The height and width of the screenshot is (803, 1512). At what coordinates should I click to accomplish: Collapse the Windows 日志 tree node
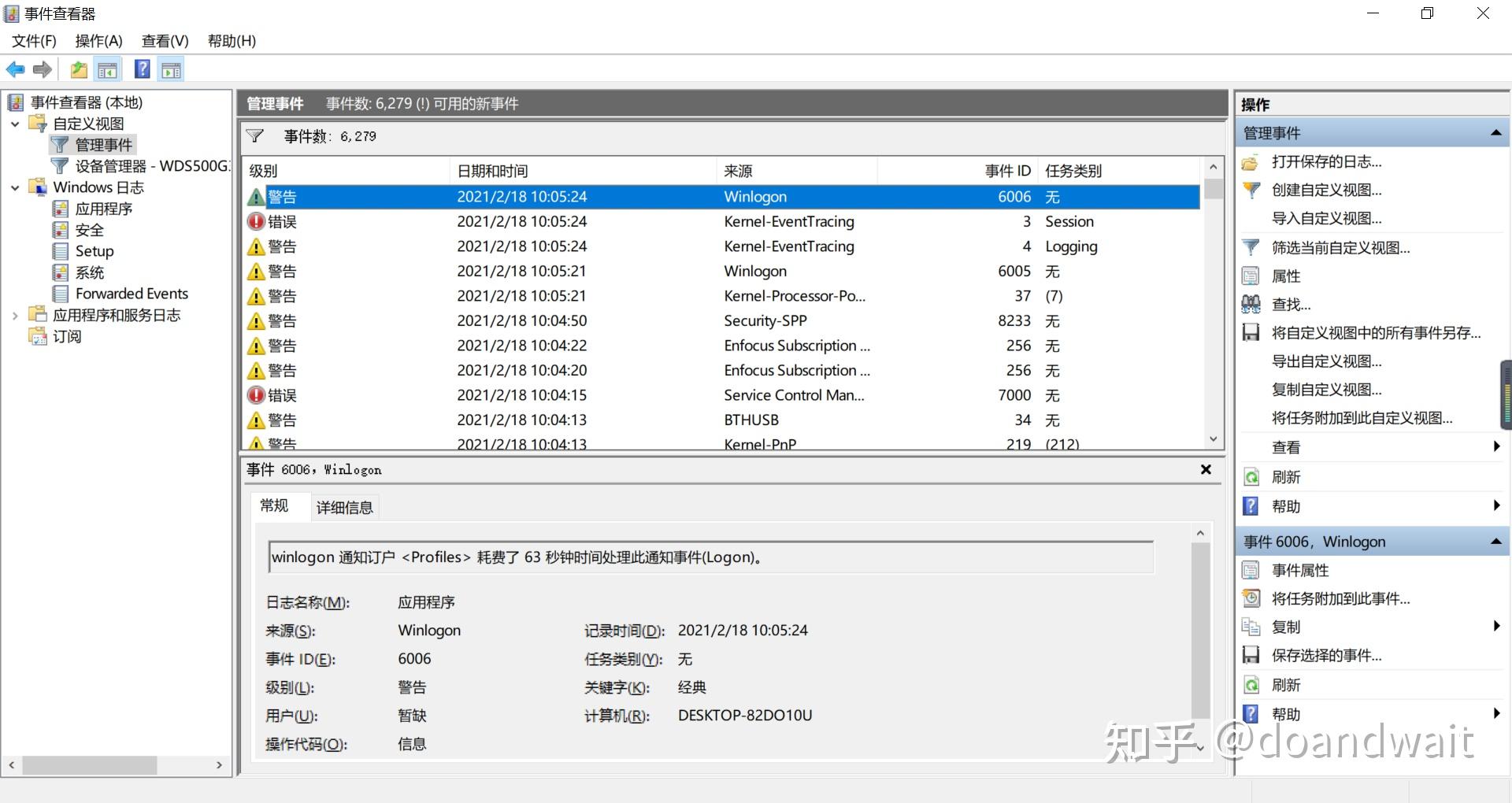[14, 187]
